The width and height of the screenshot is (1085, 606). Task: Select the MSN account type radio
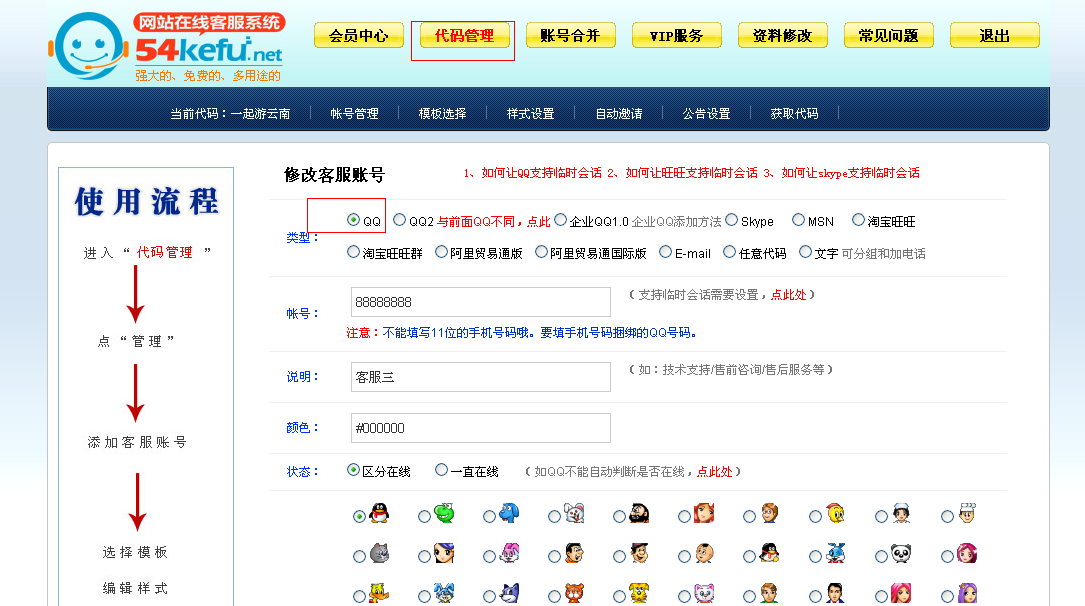798,220
